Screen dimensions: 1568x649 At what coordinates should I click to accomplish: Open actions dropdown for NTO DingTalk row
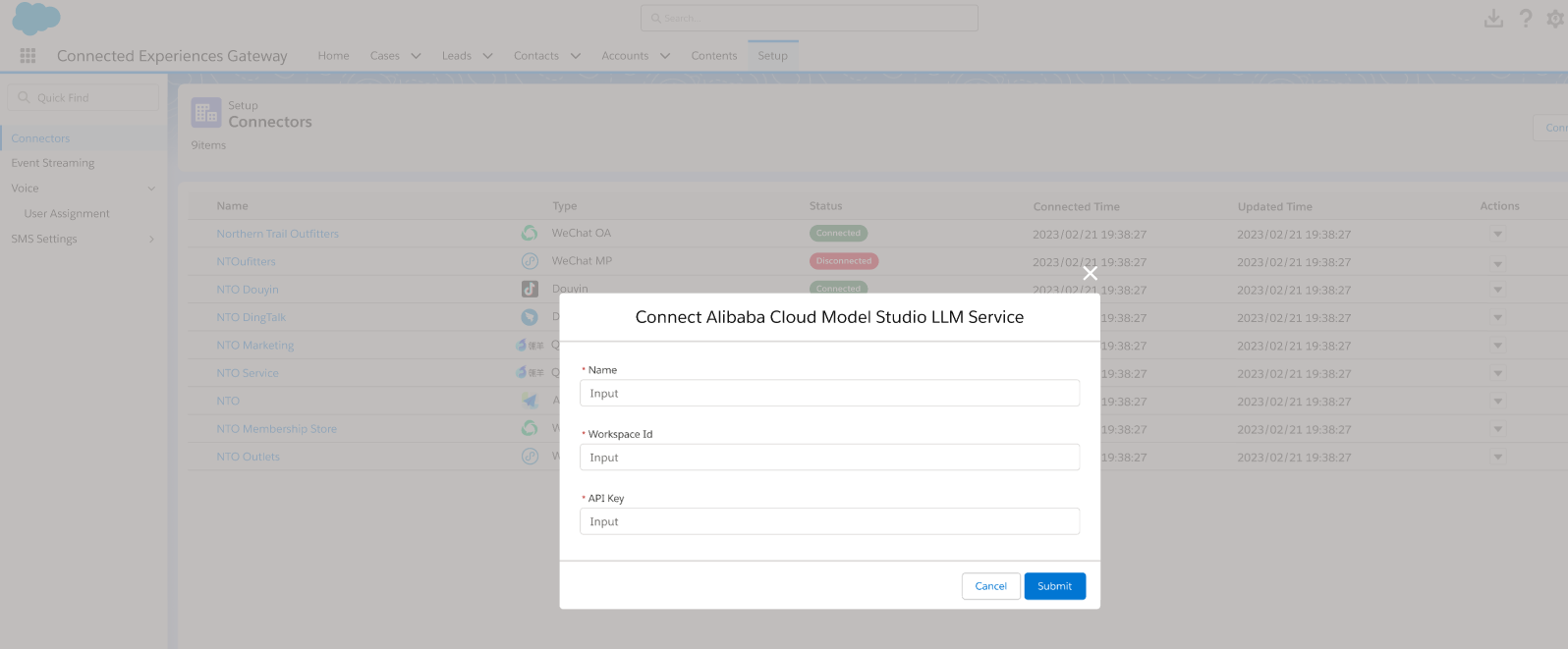pos(1498,318)
